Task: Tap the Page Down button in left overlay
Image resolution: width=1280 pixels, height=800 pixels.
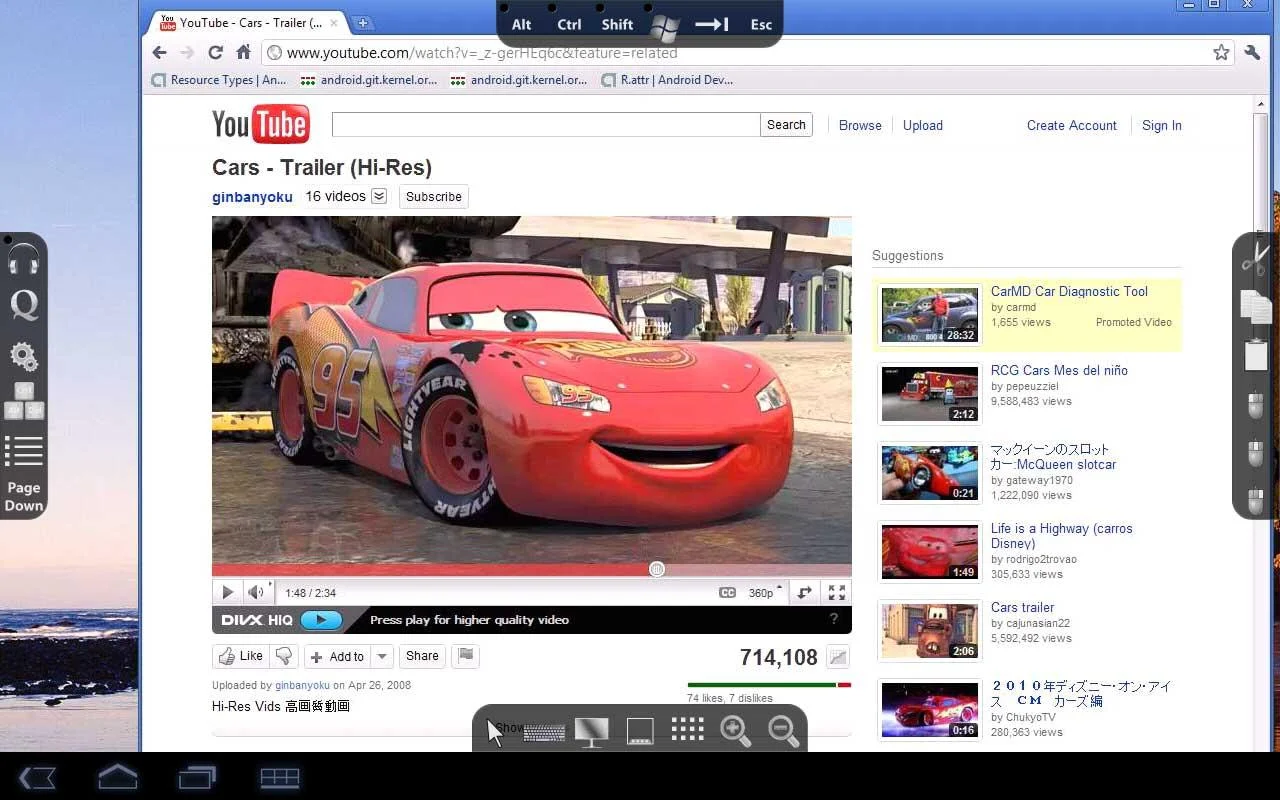Action: point(24,496)
